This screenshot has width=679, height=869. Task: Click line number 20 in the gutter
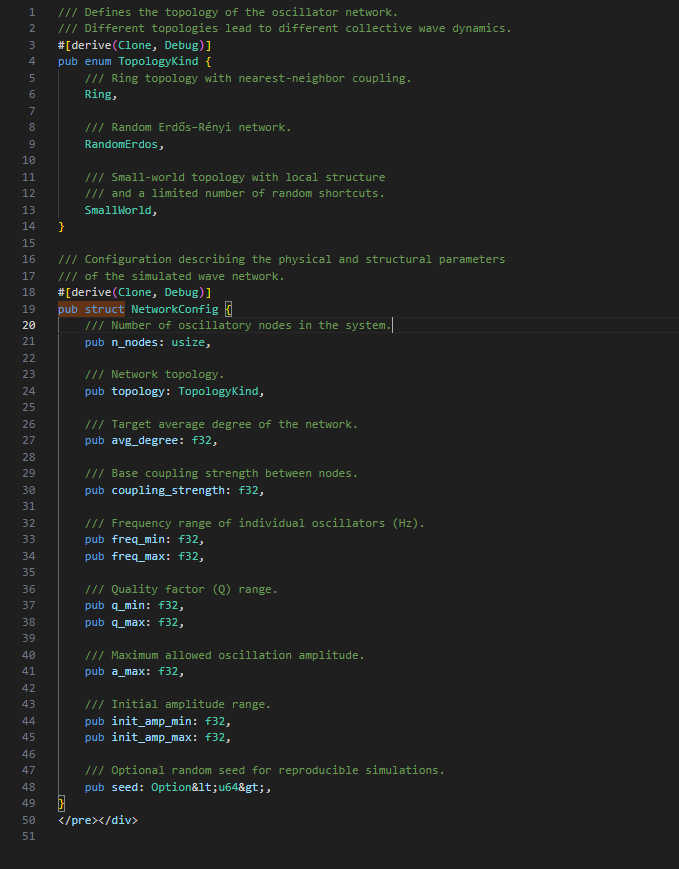pos(29,325)
